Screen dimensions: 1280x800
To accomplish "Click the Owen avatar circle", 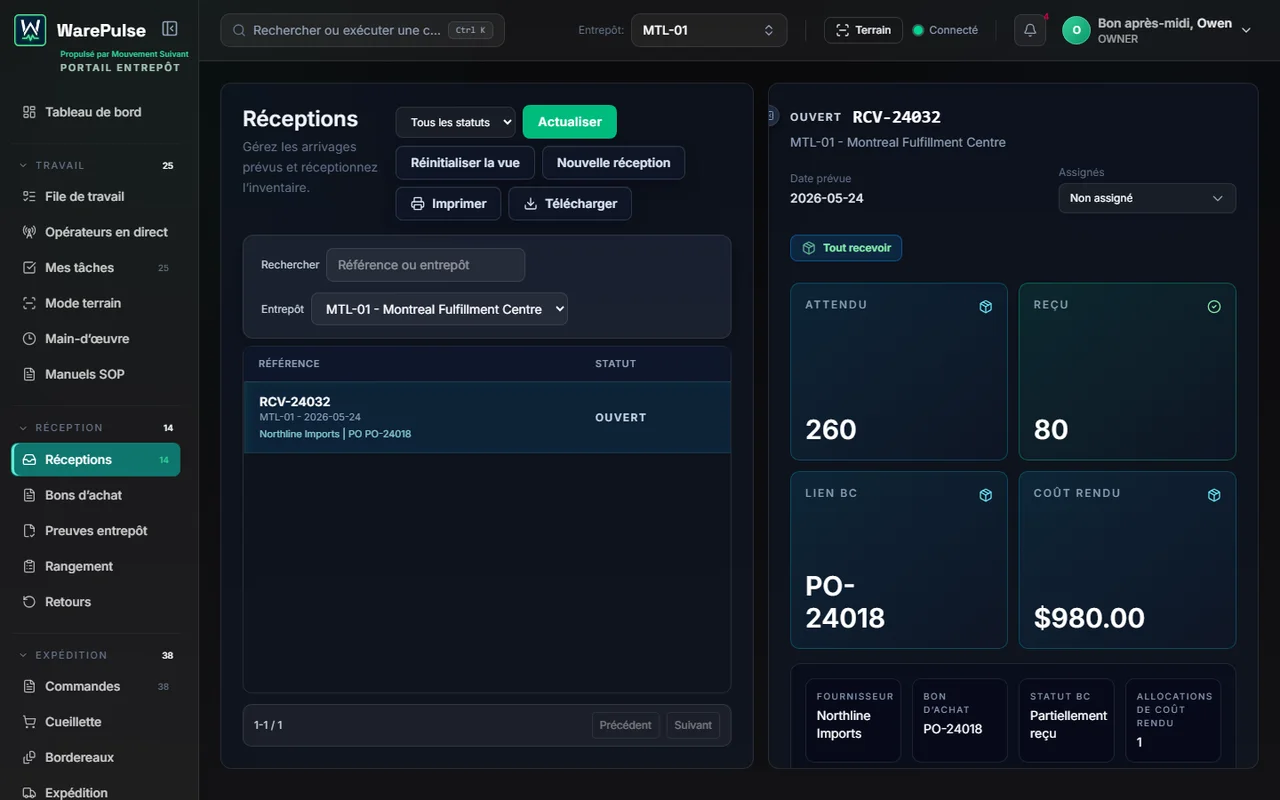I will tap(1076, 30).
